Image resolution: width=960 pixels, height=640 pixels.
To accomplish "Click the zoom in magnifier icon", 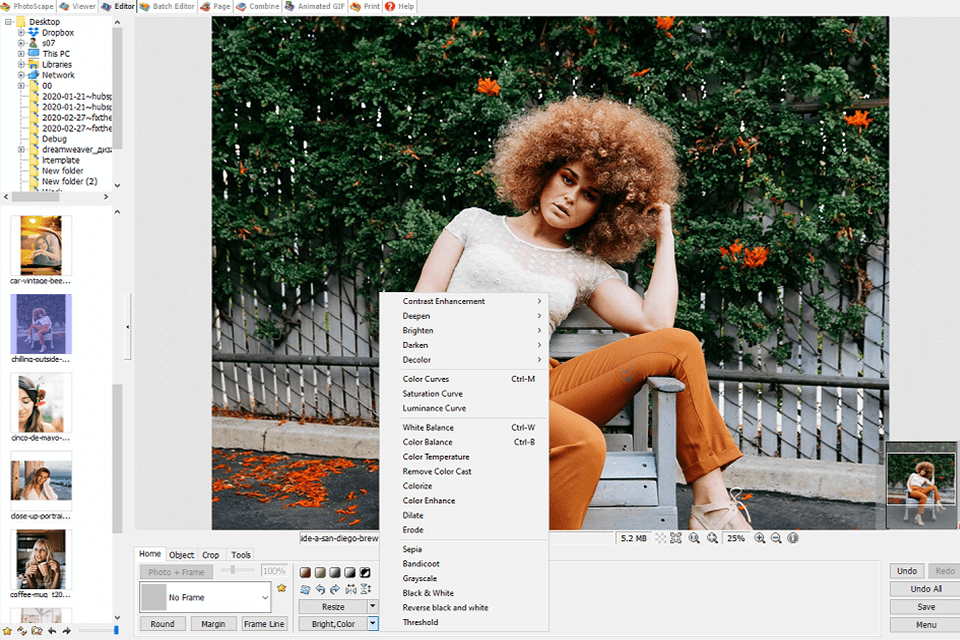I will click(760, 538).
